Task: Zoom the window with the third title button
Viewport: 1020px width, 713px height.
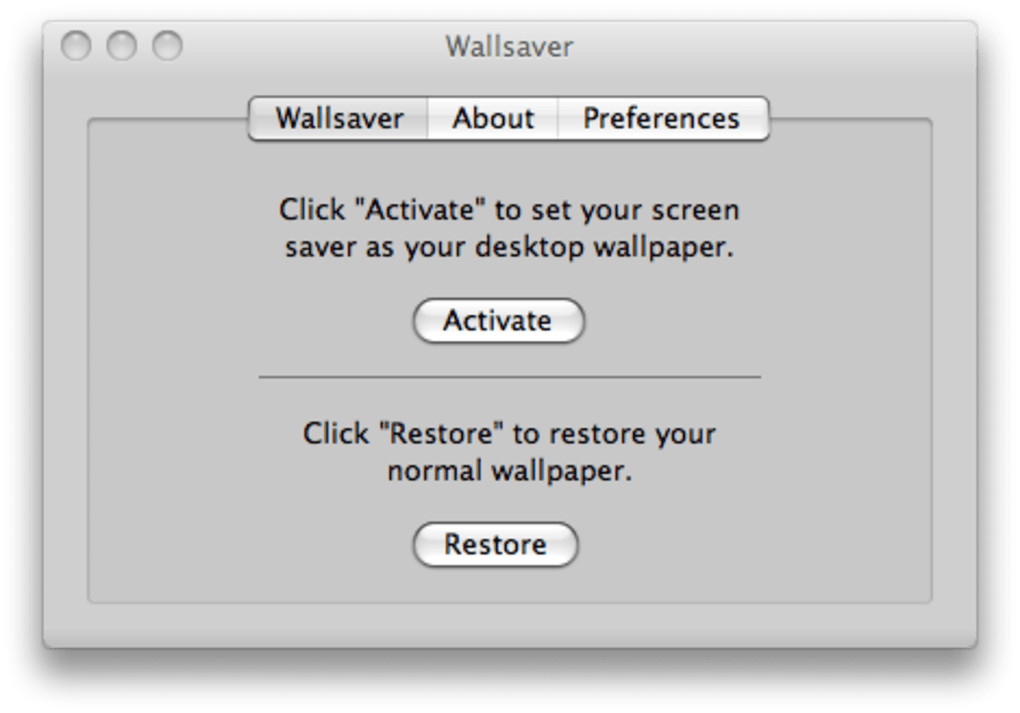Action: (x=167, y=46)
